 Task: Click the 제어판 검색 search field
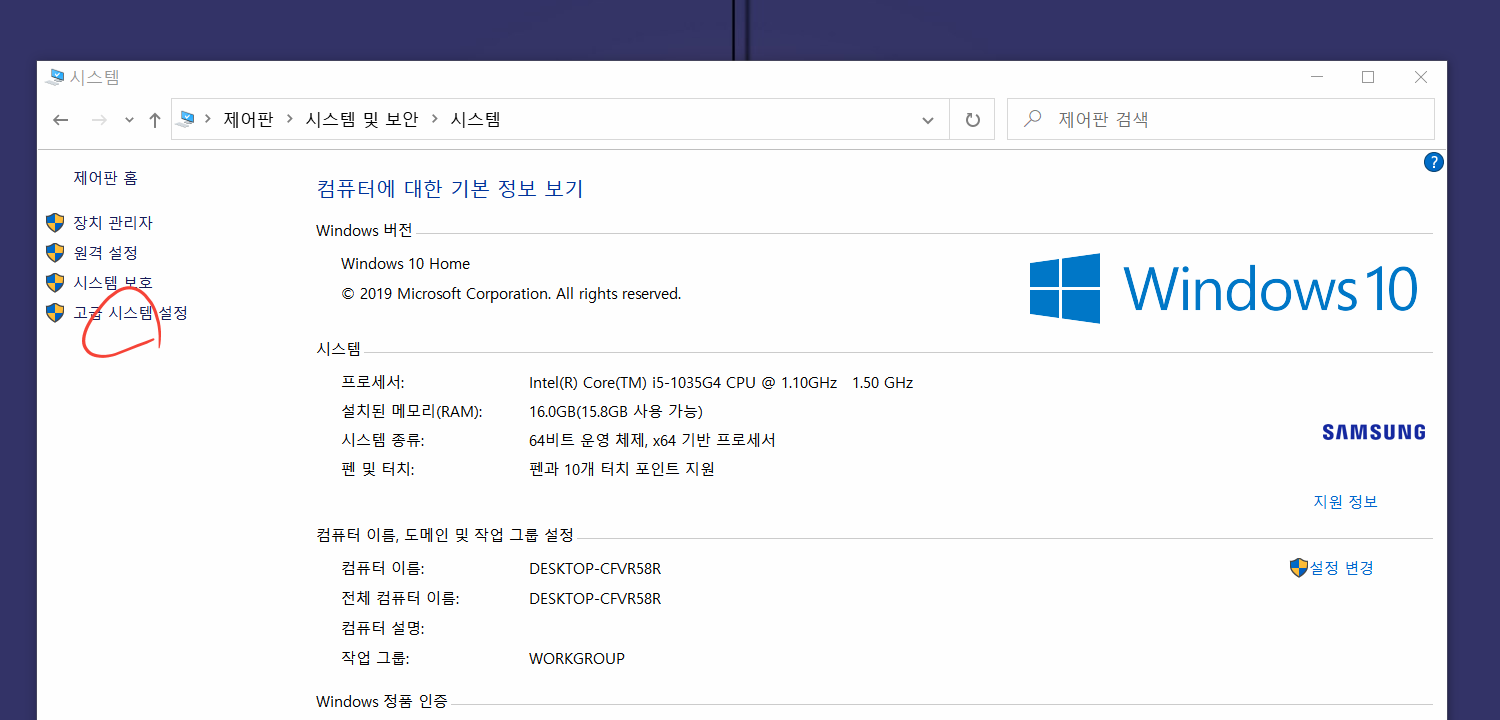(1220, 120)
